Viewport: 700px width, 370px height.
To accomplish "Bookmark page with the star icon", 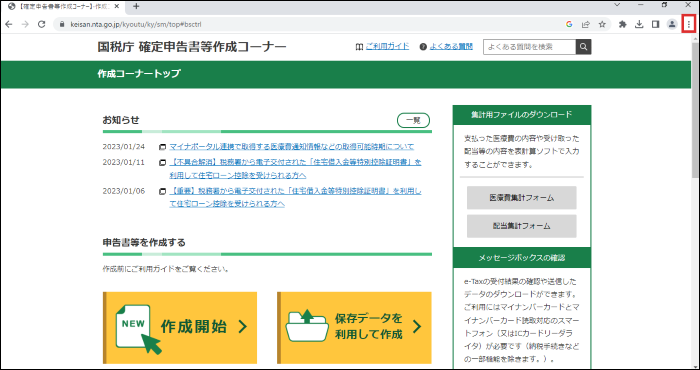I will tap(602, 25).
